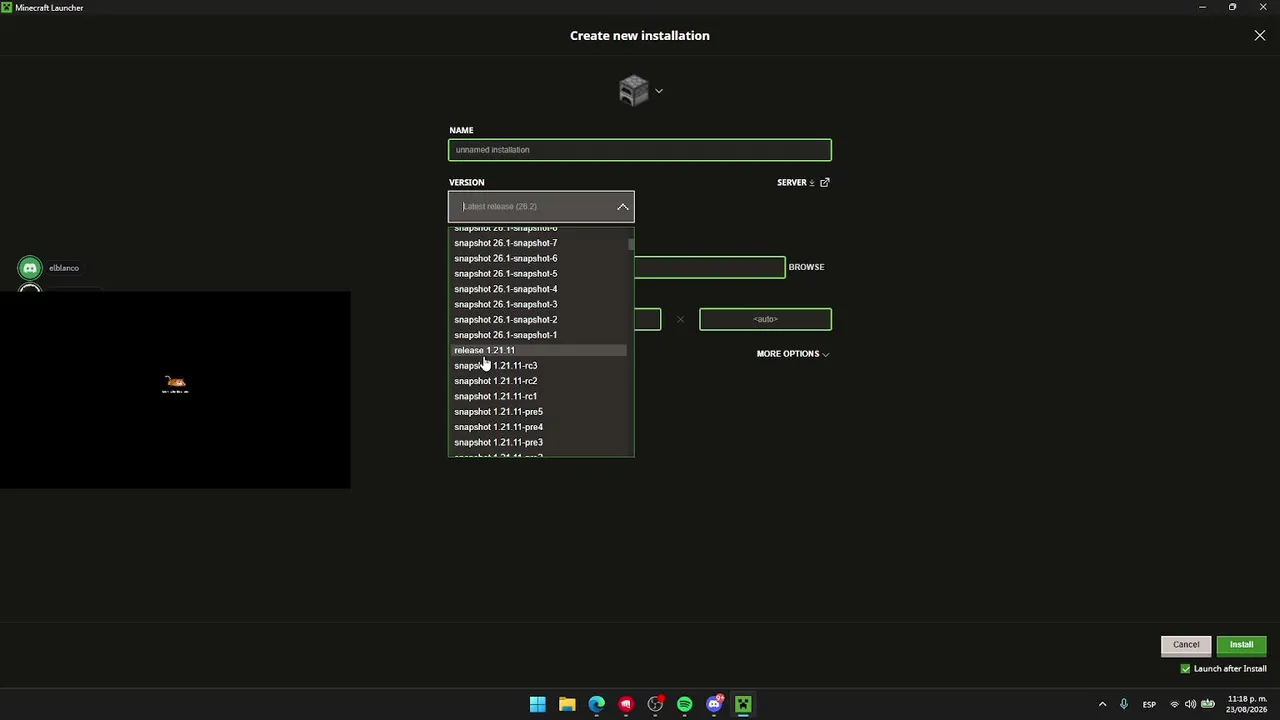Collapse the Version dropdown with the arrow
This screenshot has height=720, width=1280.
pyautogui.click(x=623, y=207)
